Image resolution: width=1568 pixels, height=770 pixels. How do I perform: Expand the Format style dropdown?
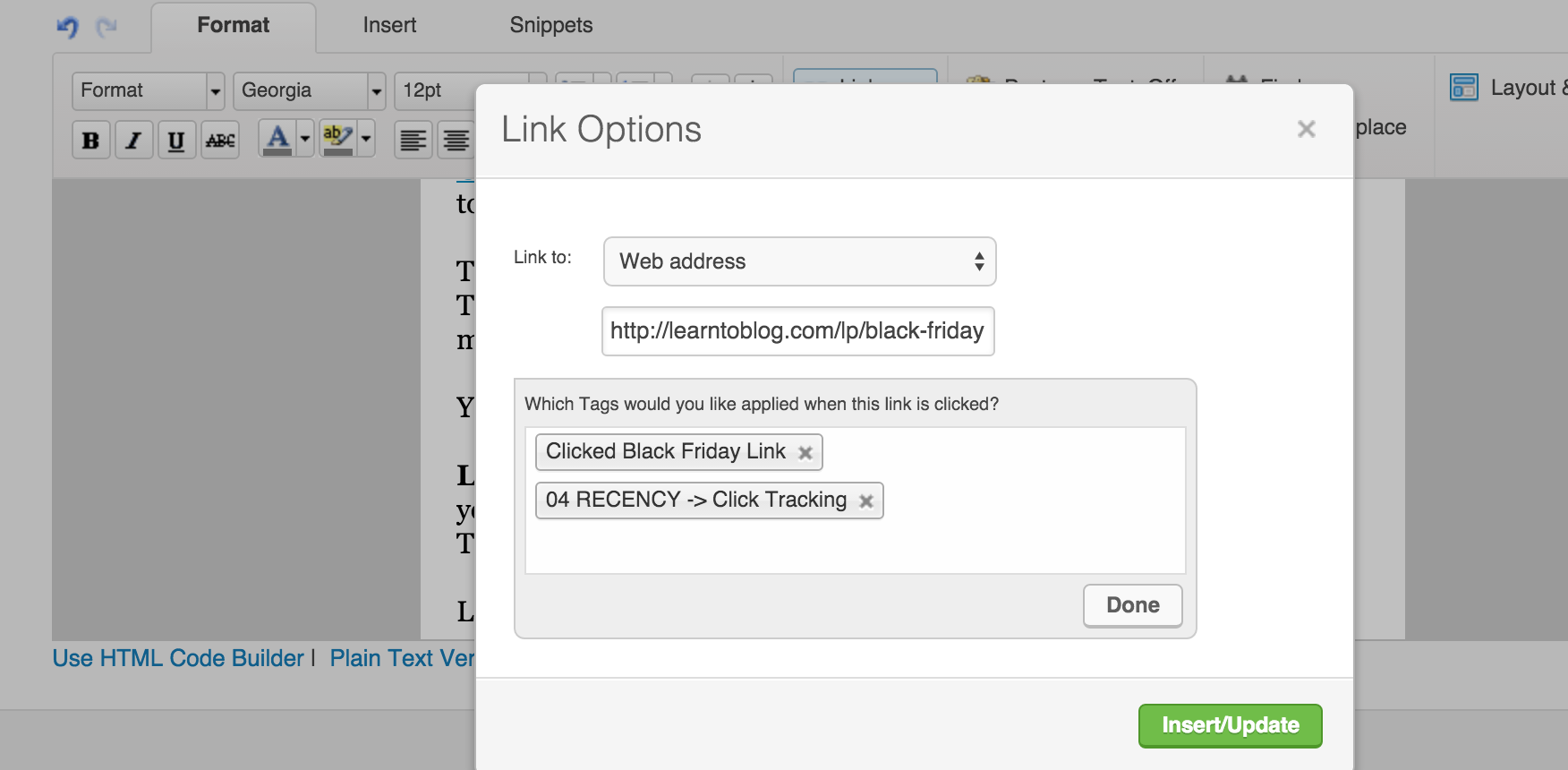coord(149,90)
